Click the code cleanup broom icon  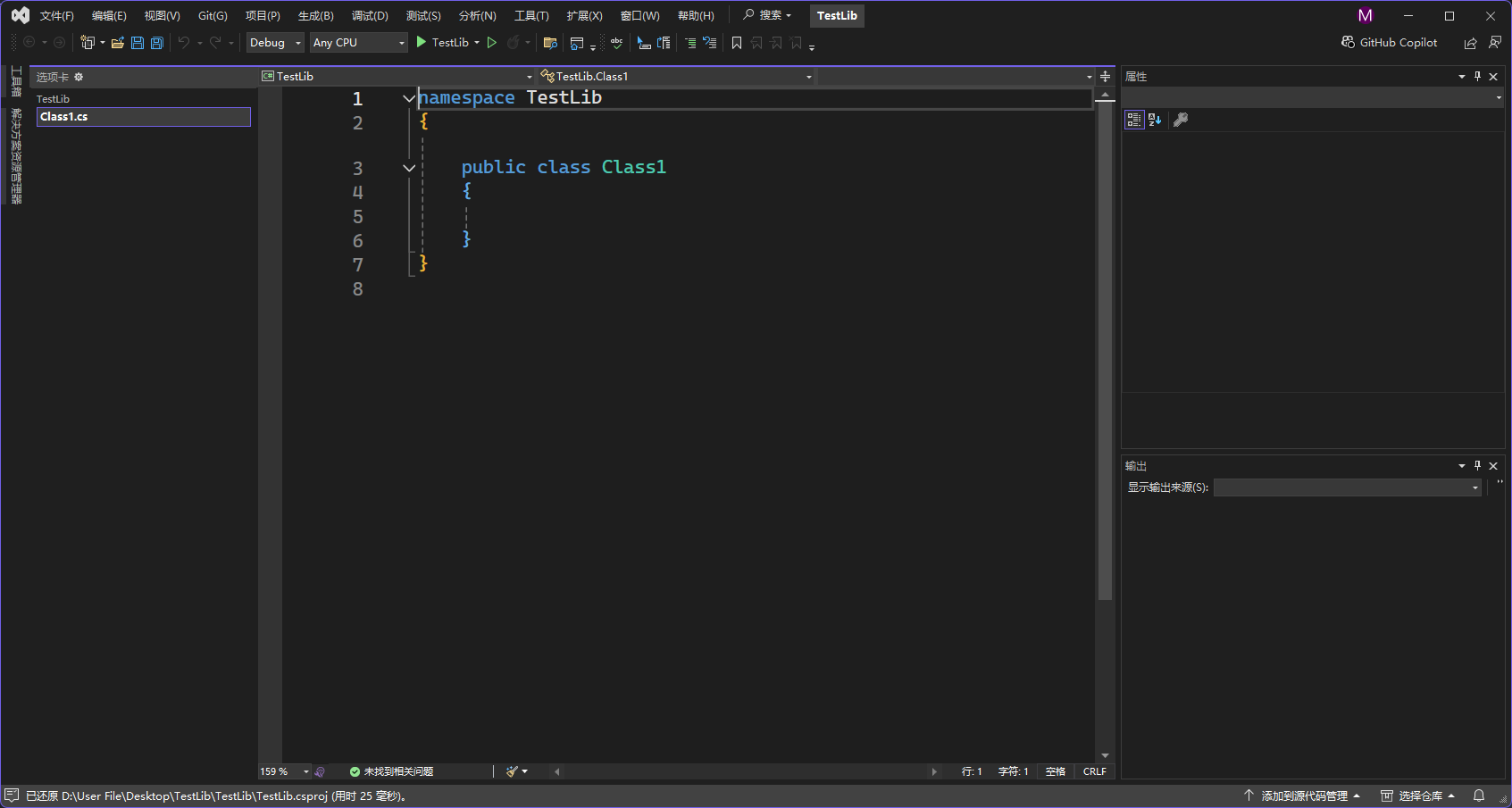(x=512, y=771)
